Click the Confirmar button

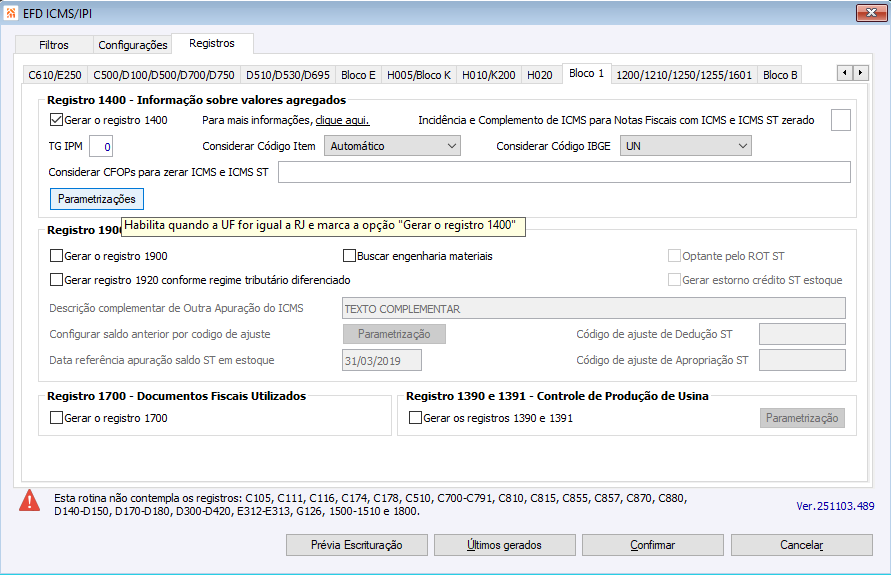[x=653, y=545]
